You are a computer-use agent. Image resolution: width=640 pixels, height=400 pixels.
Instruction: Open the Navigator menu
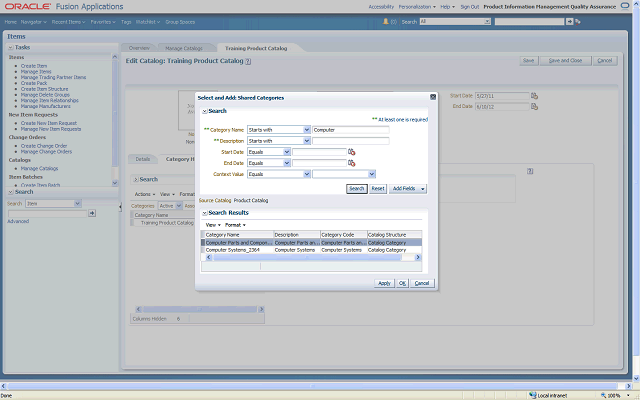click(x=33, y=22)
